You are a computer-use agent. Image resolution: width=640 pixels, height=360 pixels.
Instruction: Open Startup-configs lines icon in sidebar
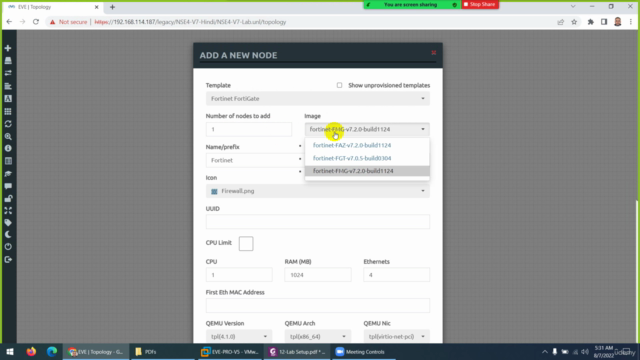[8, 86]
